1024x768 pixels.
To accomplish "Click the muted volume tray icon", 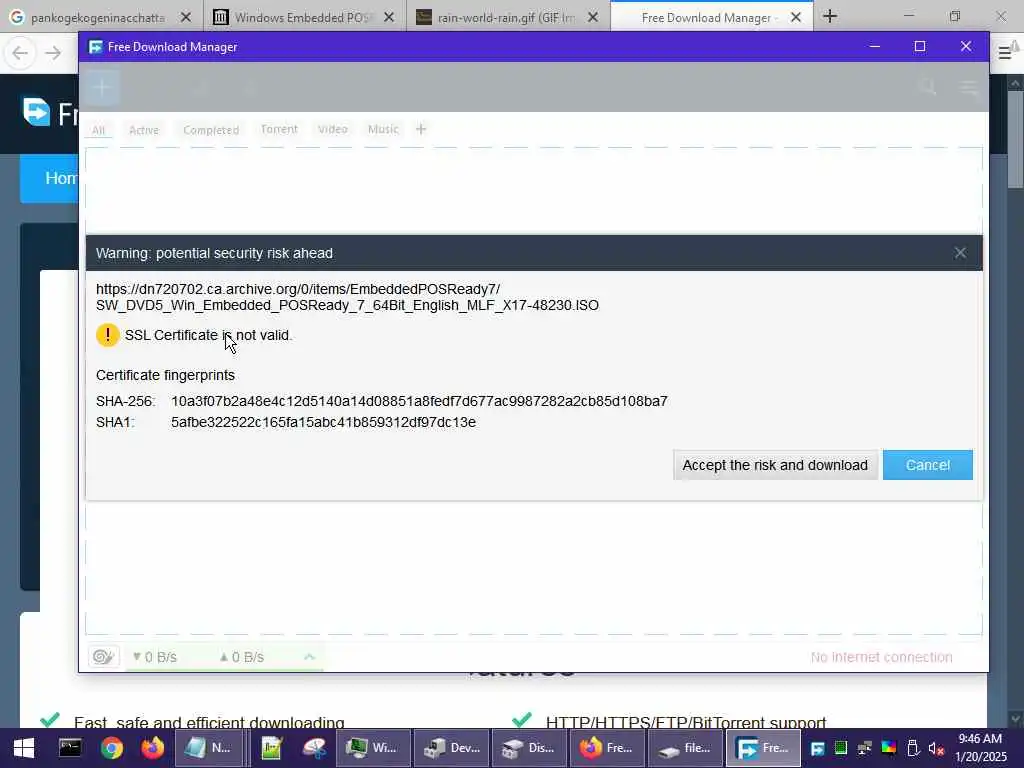I will click(x=936, y=748).
